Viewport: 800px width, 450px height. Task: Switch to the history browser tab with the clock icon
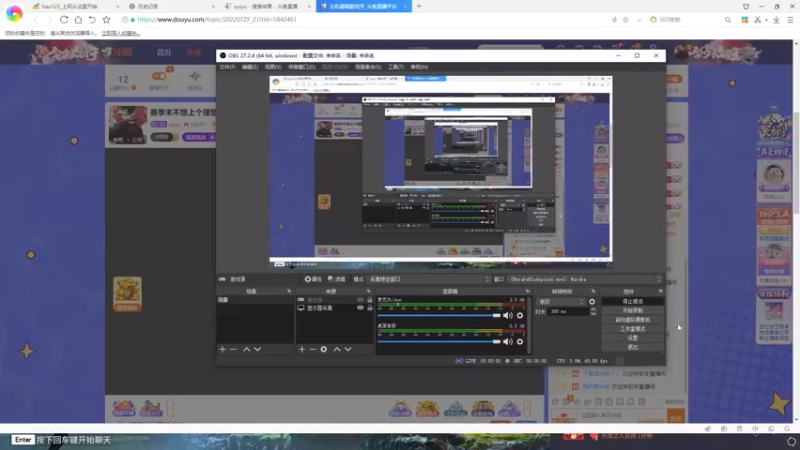(x=170, y=6)
